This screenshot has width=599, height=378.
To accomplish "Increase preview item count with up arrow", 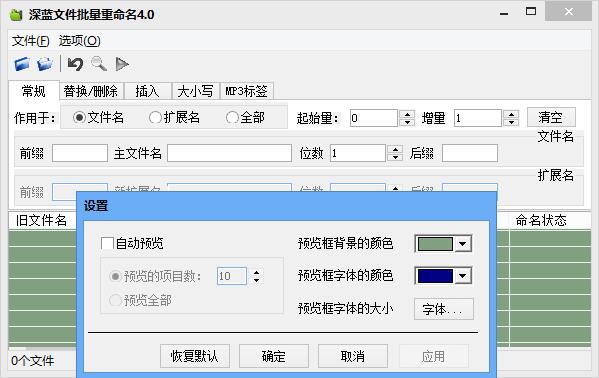I will pos(256,272).
